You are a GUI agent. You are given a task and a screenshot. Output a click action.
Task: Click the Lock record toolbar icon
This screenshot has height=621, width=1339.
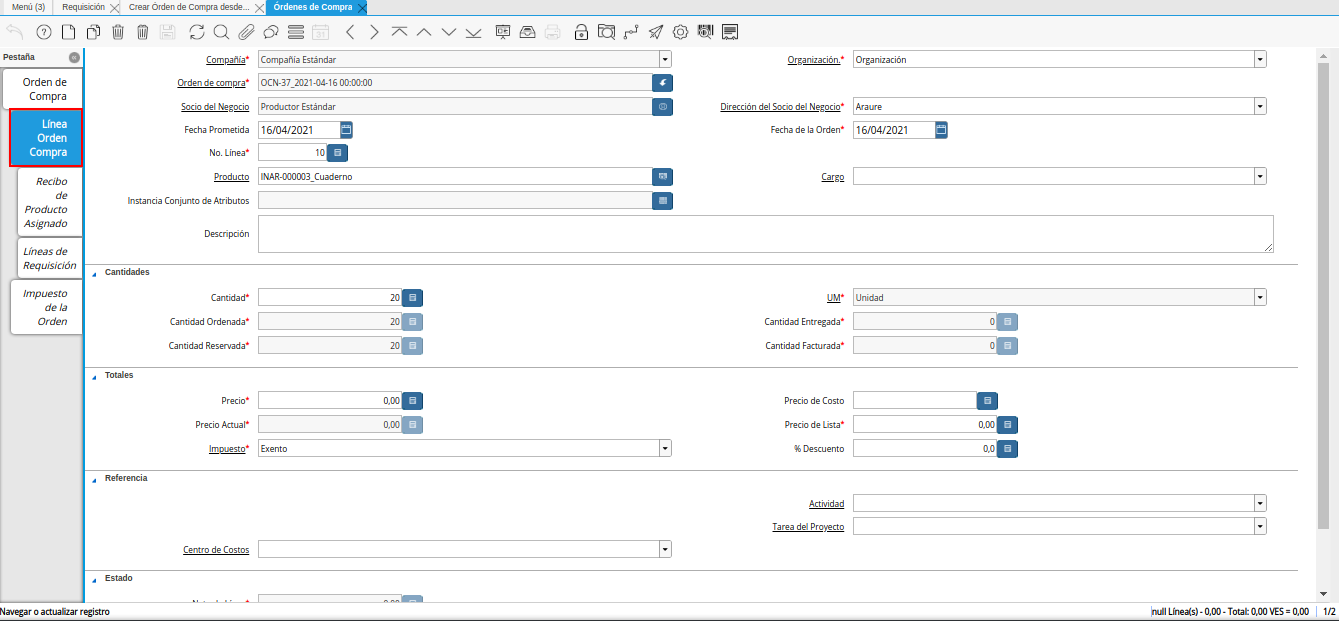click(x=581, y=32)
